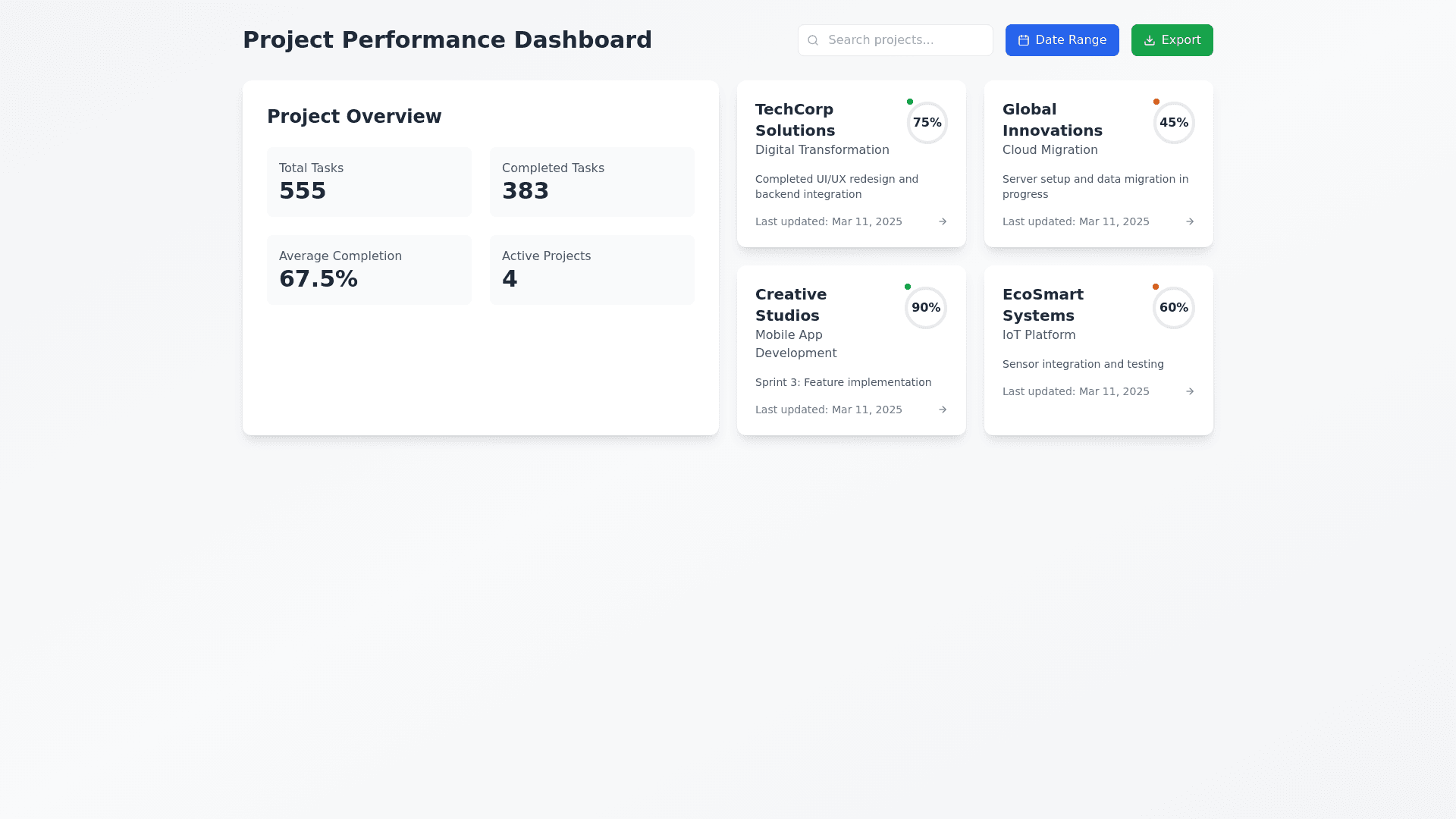Click the 75% progress ring
The image size is (1456, 819).
point(927,123)
